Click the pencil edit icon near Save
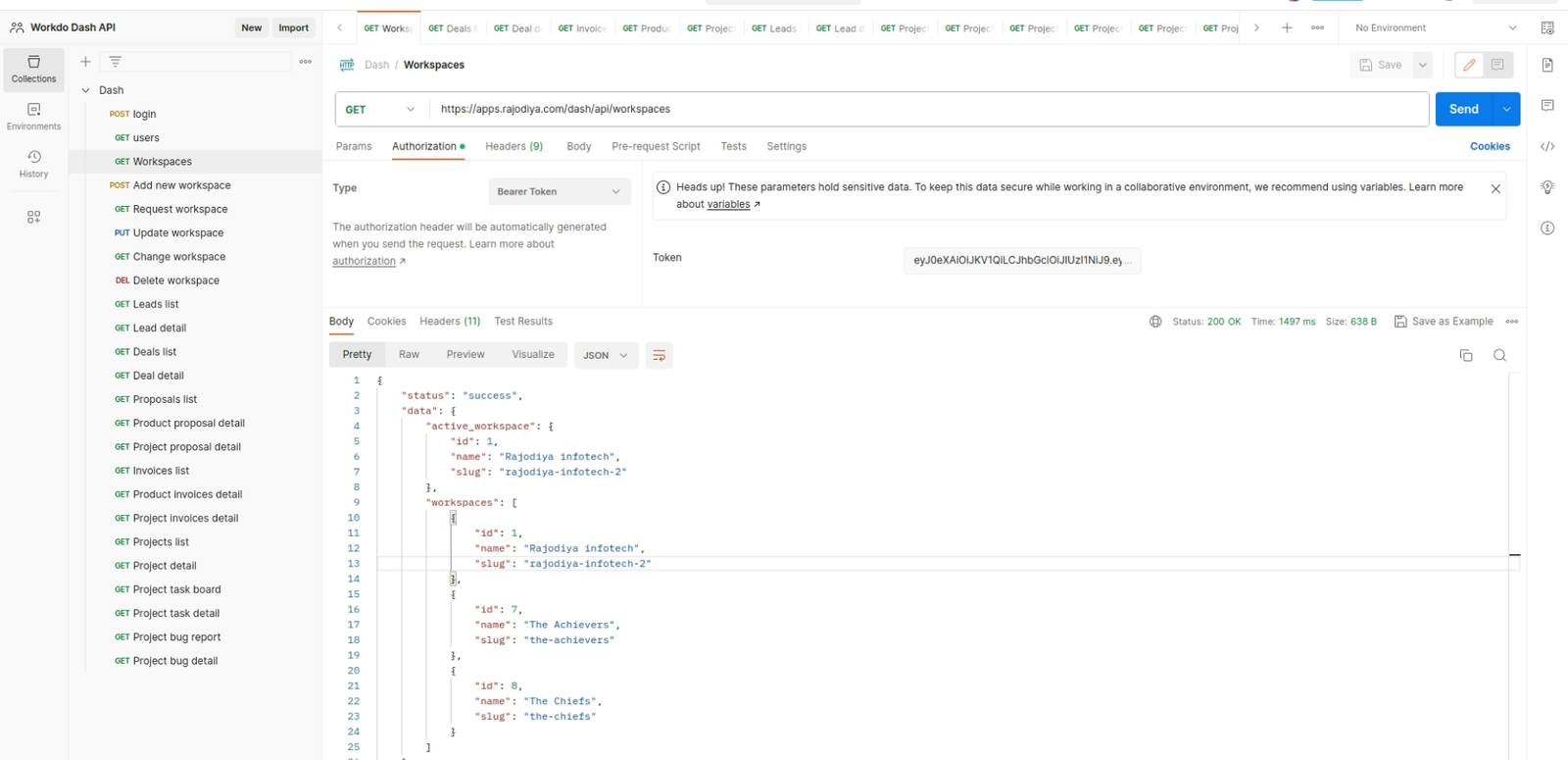Screen dimensions: 1568x760 click(1469, 65)
